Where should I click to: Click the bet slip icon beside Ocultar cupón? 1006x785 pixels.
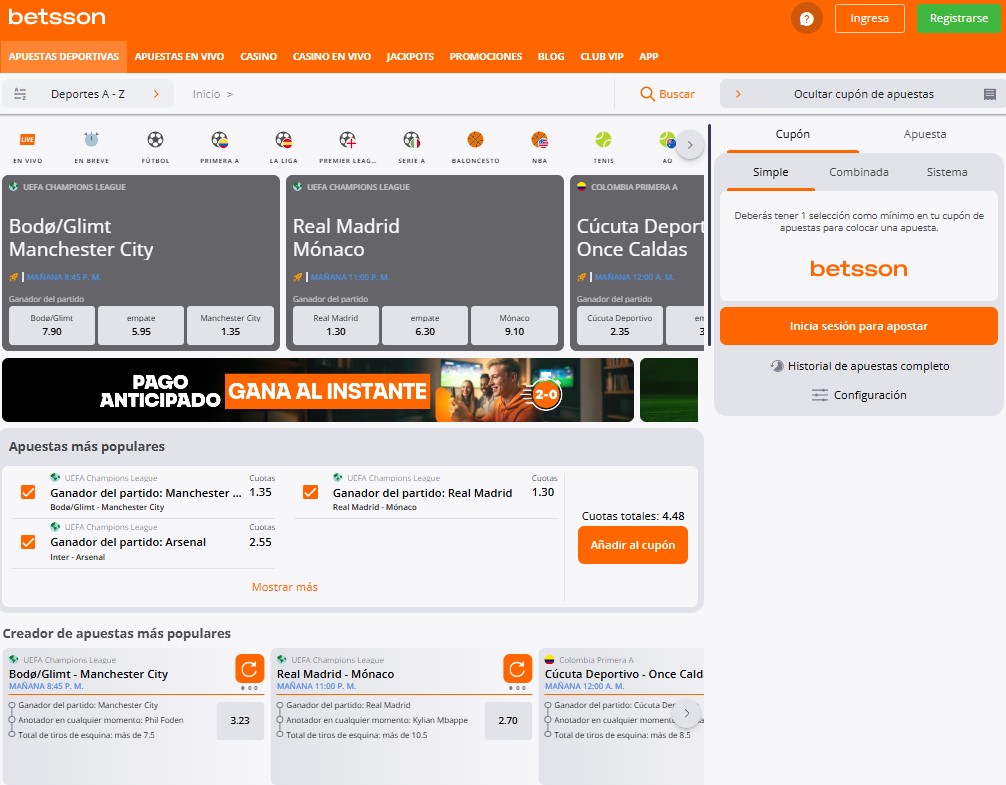(989, 94)
